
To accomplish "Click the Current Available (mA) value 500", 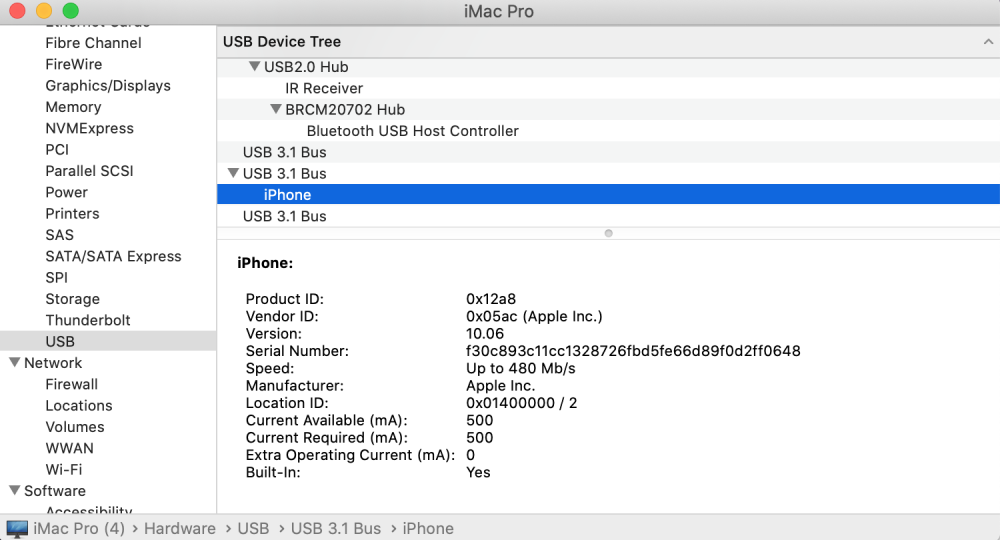I will coord(479,420).
